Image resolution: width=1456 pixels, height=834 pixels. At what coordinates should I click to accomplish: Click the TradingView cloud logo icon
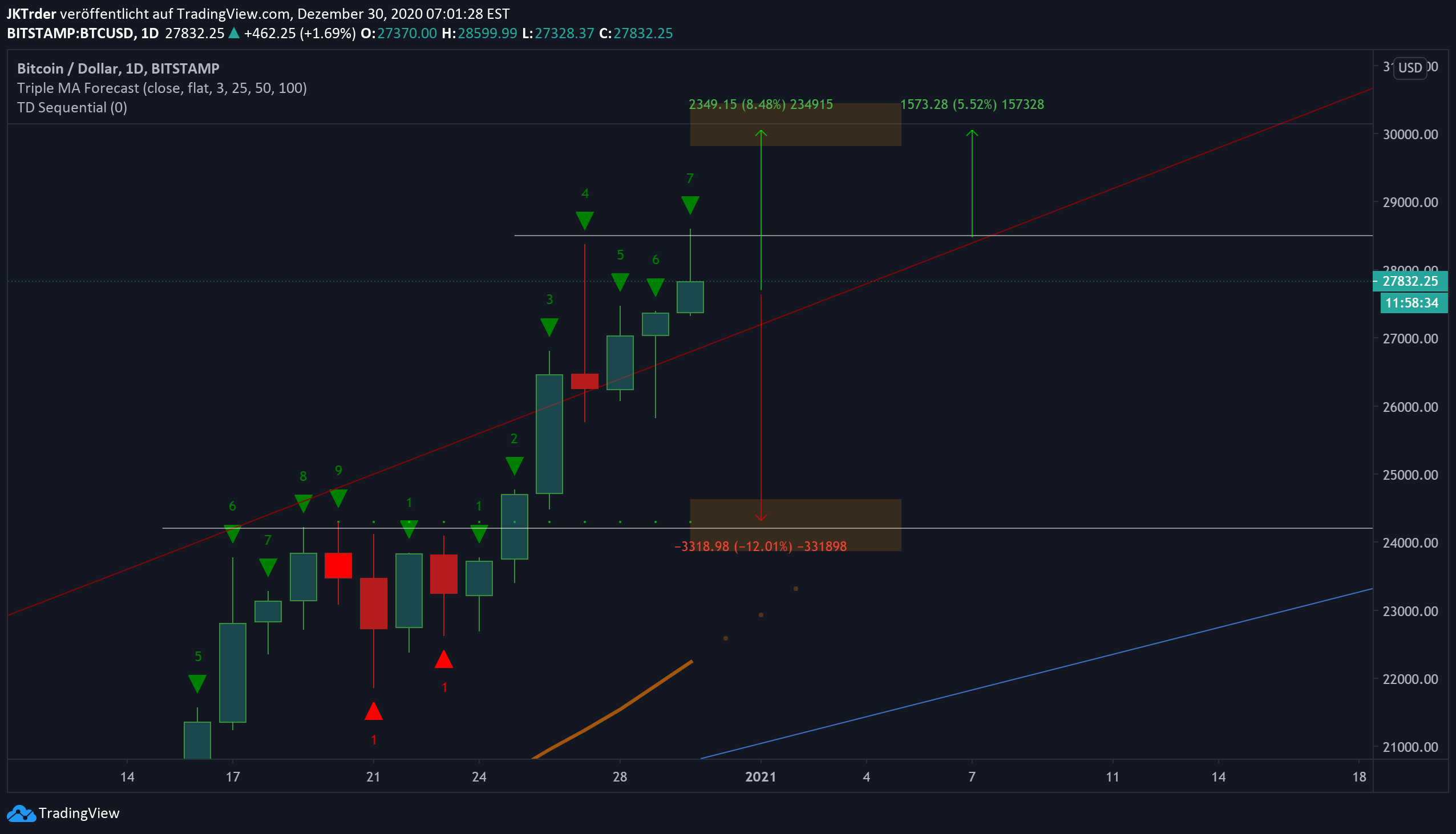[21, 813]
